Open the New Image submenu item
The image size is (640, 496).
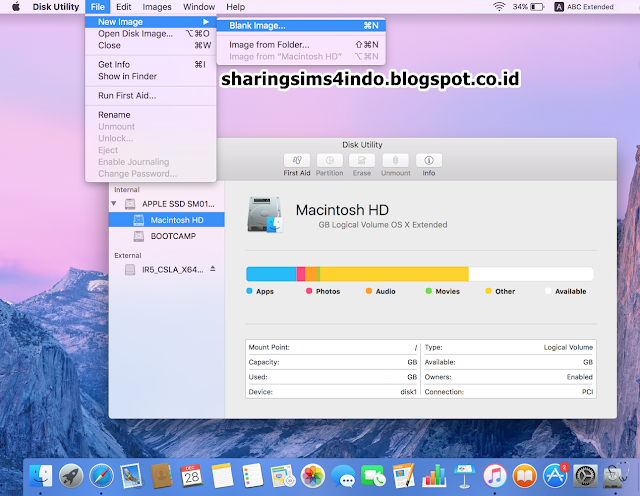point(151,22)
